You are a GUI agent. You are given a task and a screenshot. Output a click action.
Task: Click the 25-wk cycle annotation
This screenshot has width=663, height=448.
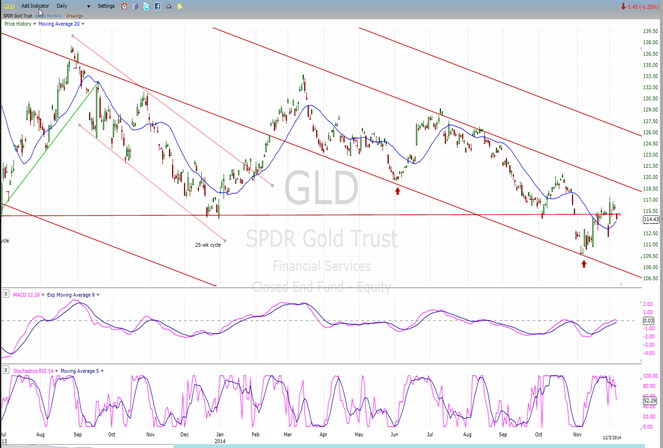point(208,245)
